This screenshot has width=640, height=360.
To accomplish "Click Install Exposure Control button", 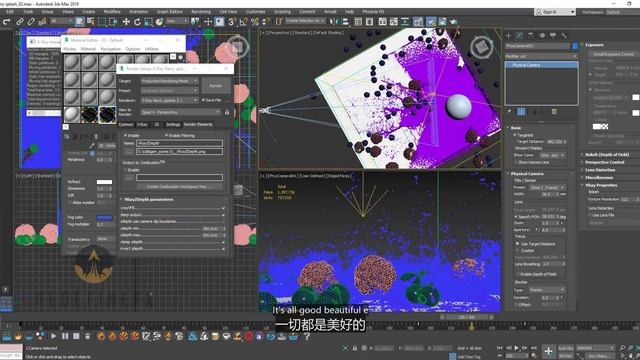I will click(613, 54).
